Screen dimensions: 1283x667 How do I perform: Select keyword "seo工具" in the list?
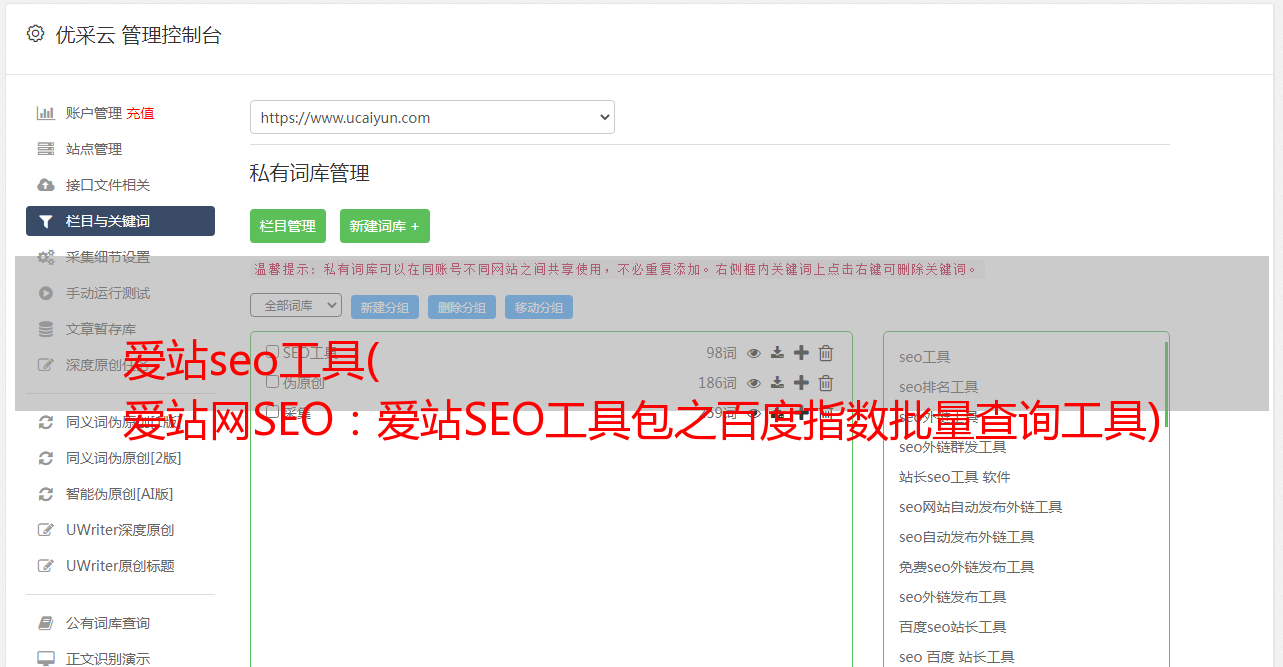pyautogui.click(x=925, y=357)
